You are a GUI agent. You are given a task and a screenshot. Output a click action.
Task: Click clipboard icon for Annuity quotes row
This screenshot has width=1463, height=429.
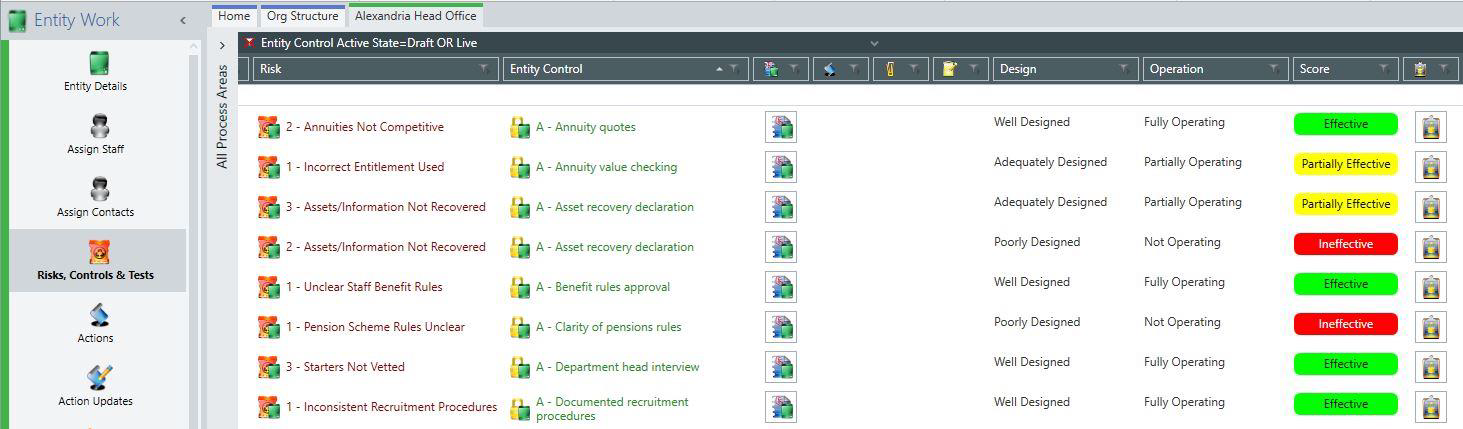point(1431,127)
